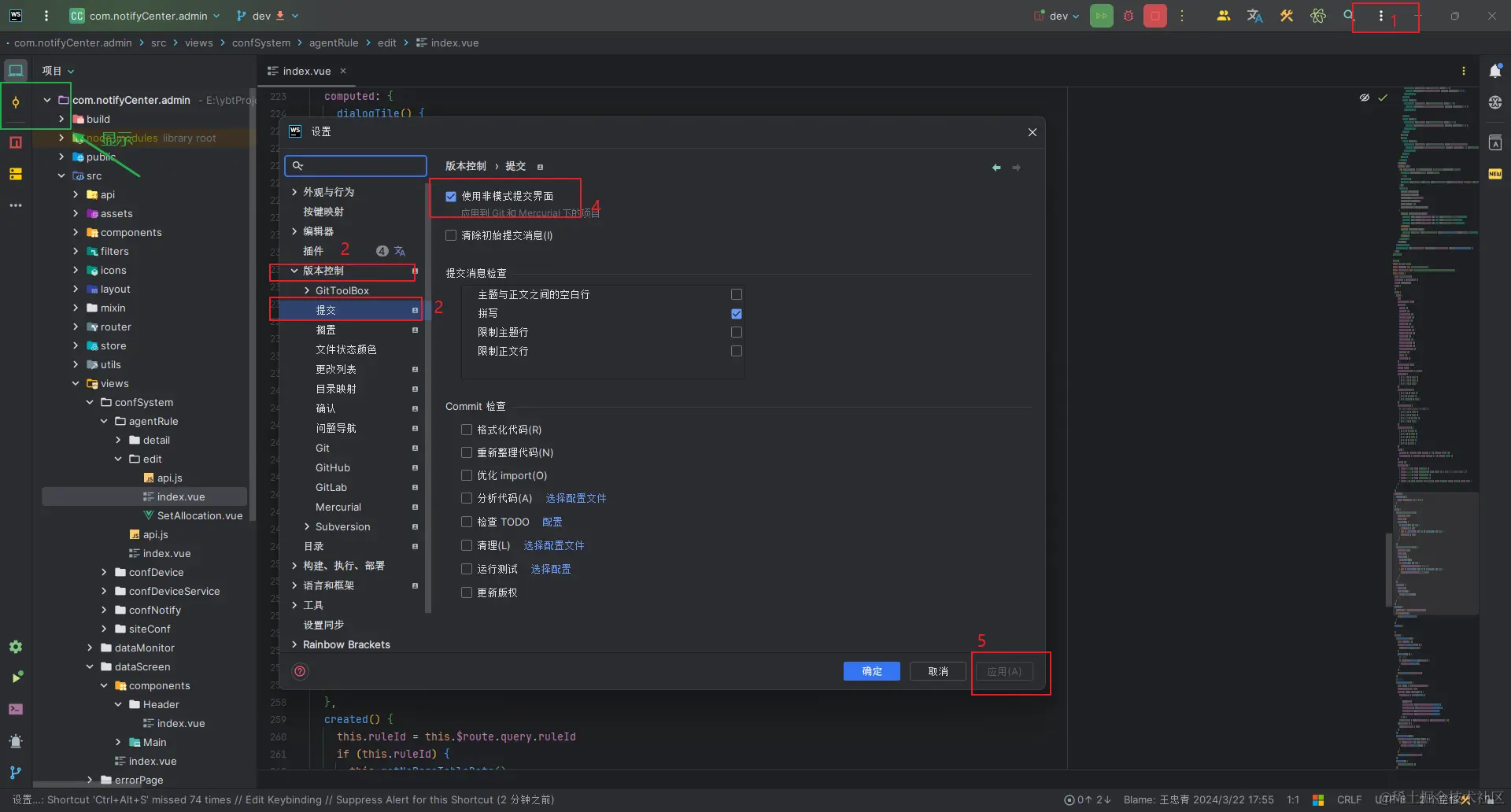Expand the build folder in project tree
Viewport: 1511px width, 812px height.
[61, 119]
